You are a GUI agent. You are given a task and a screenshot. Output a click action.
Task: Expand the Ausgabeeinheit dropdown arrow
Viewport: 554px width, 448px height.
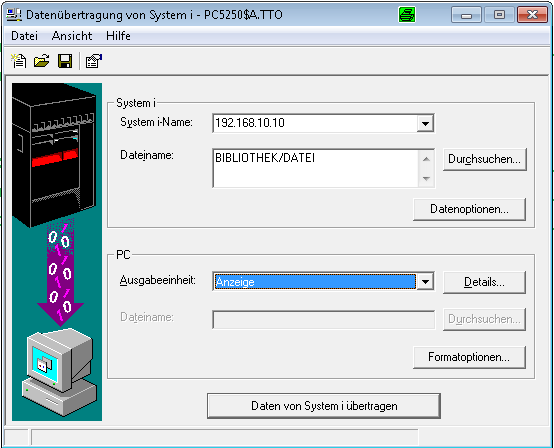pos(425,282)
